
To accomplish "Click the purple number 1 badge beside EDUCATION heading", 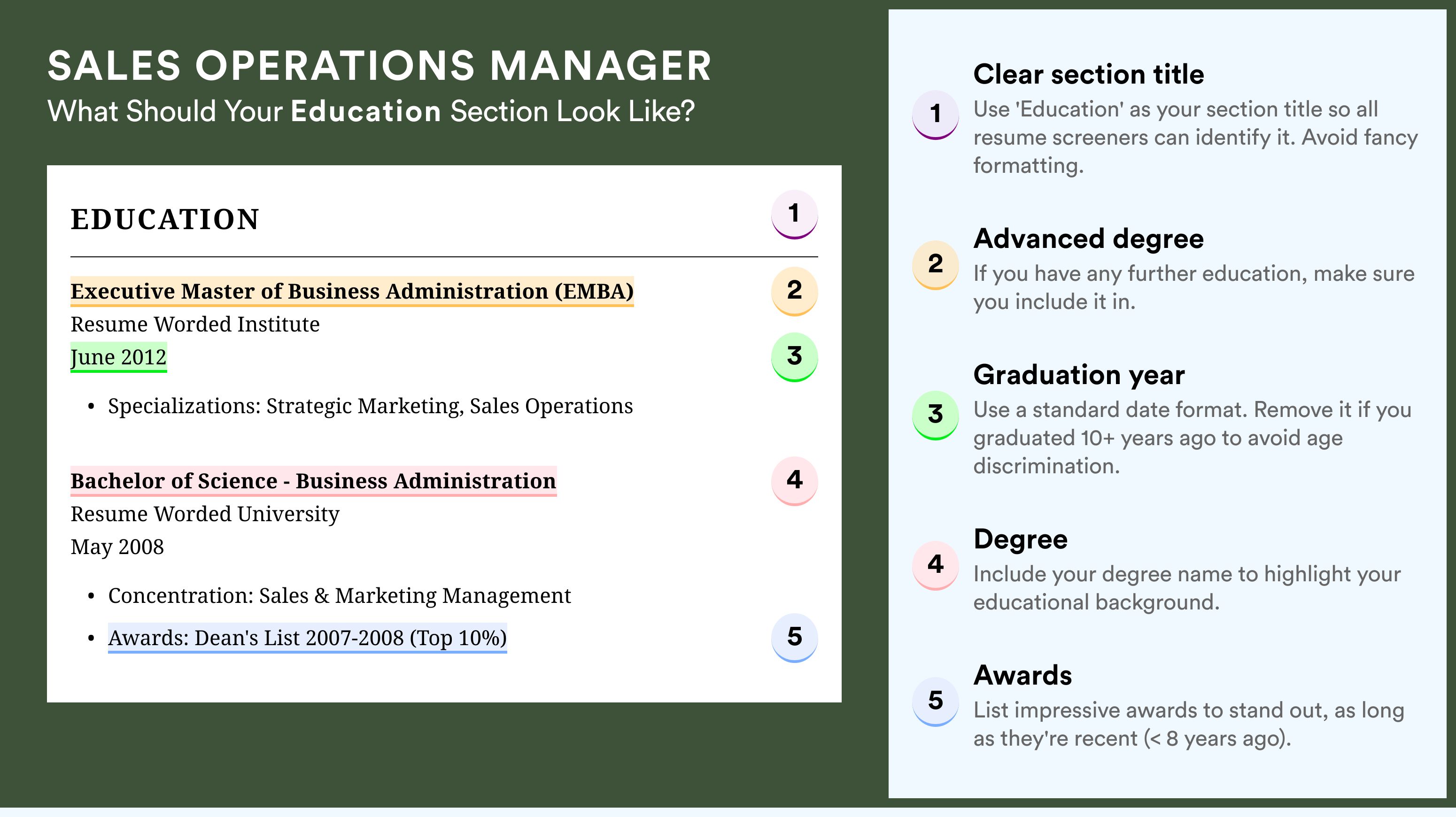I will (x=794, y=215).
